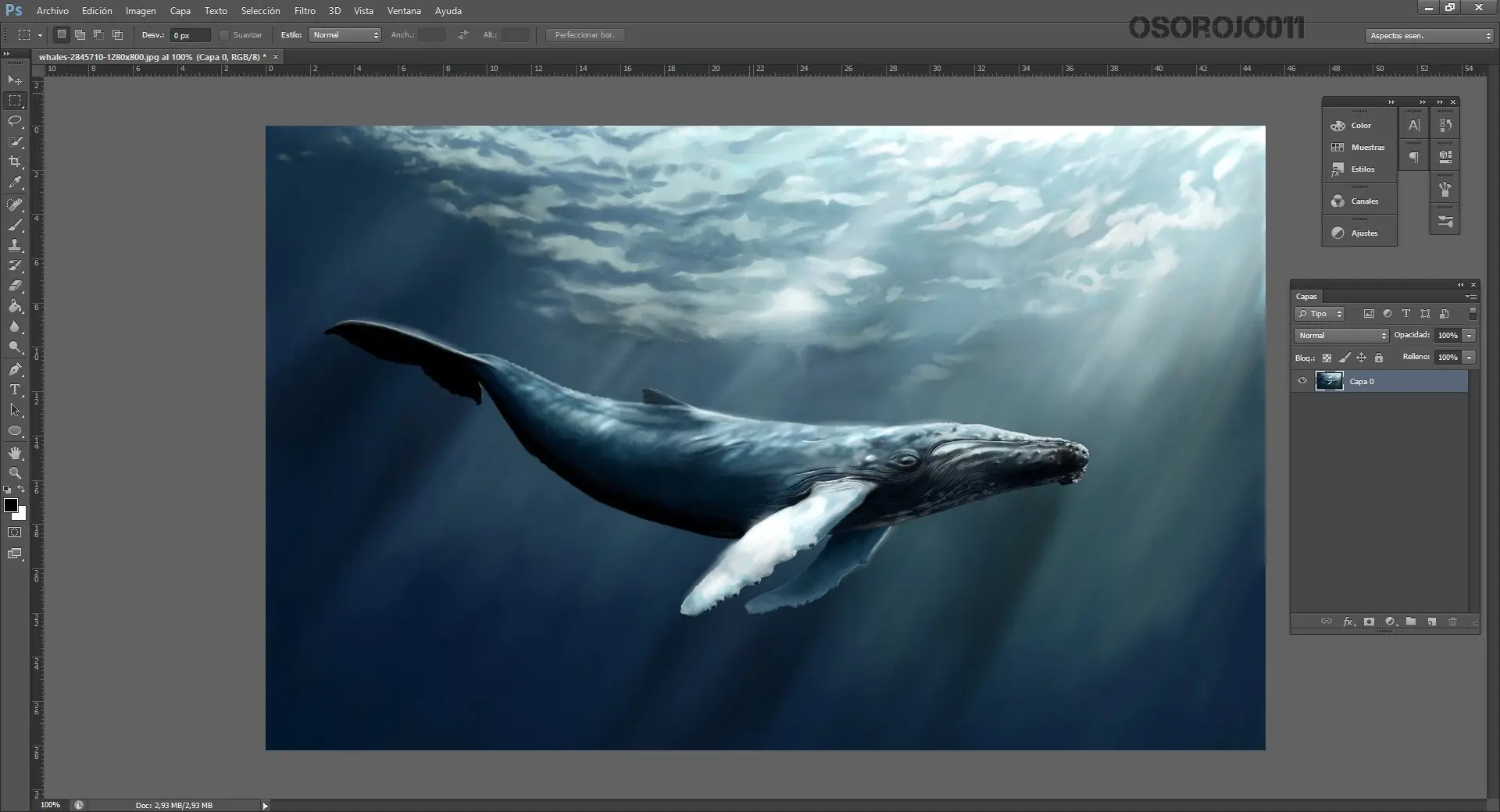The image size is (1500, 812).
Task: Click the Desv. feather input field
Action: (x=190, y=35)
